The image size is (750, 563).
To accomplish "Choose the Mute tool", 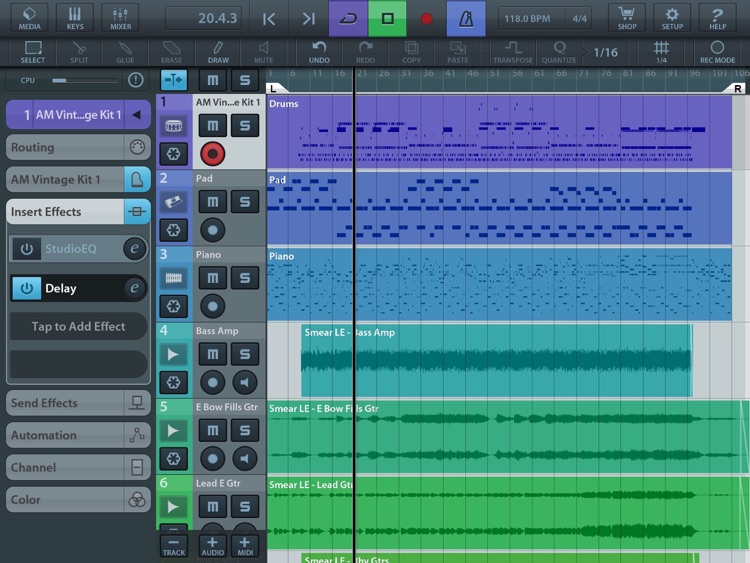I will [x=264, y=52].
